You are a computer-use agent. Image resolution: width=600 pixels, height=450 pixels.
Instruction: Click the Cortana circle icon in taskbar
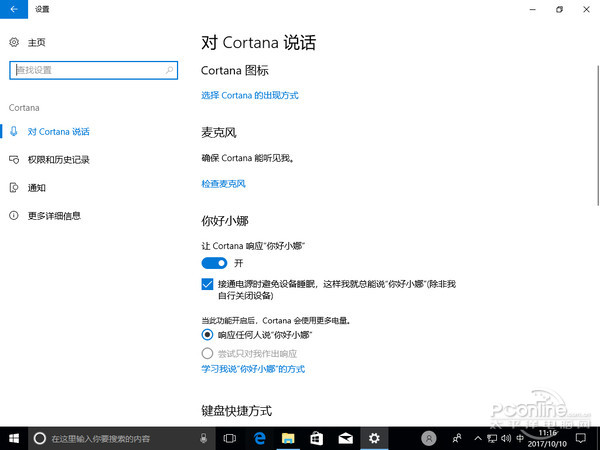click(39, 439)
